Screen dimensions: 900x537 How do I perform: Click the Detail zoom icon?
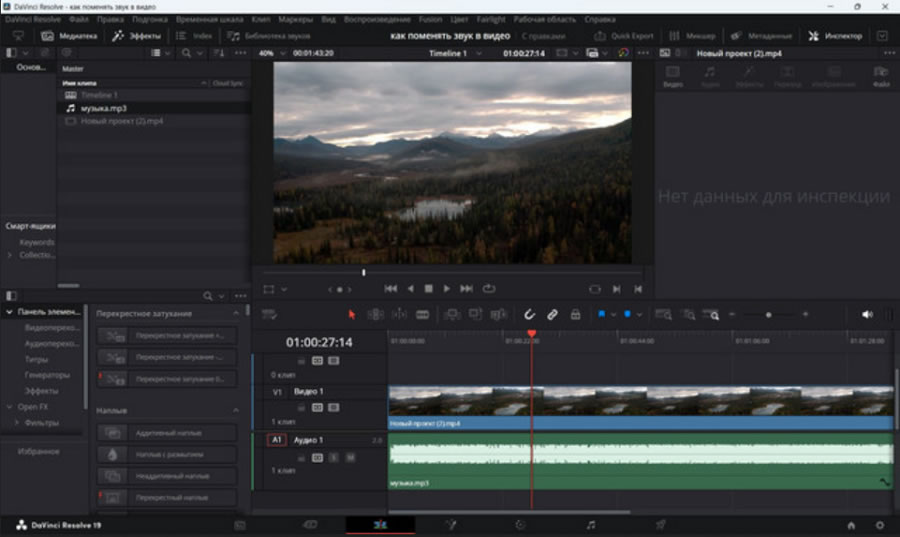tap(688, 314)
